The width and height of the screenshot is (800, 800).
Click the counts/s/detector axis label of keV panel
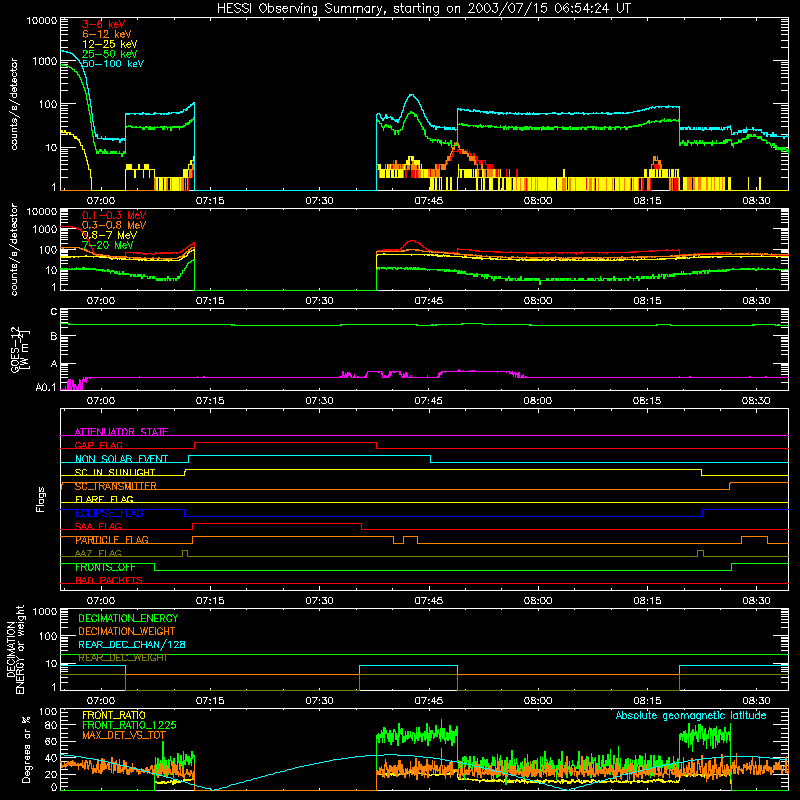(14, 104)
